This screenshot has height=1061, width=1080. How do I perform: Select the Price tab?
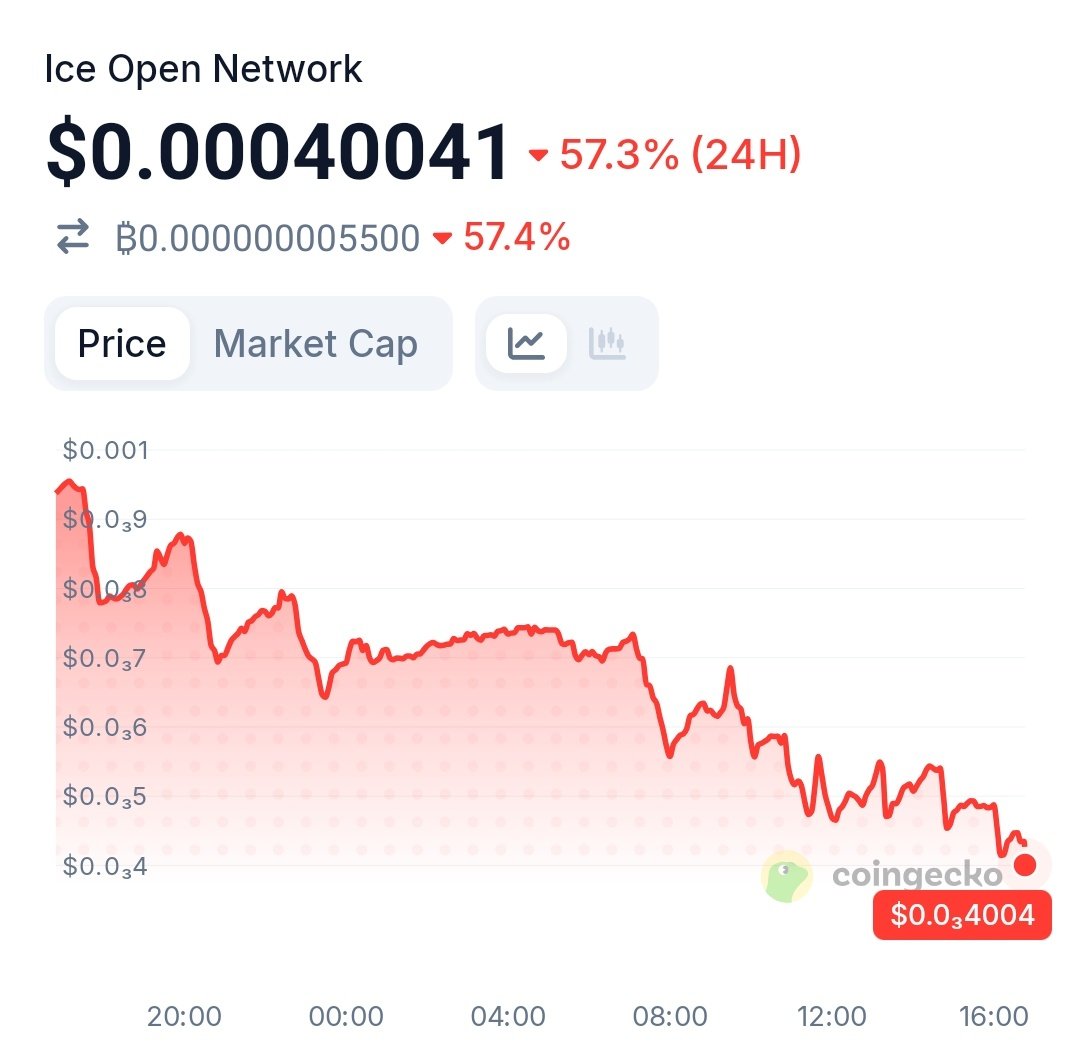click(x=122, y=344)
